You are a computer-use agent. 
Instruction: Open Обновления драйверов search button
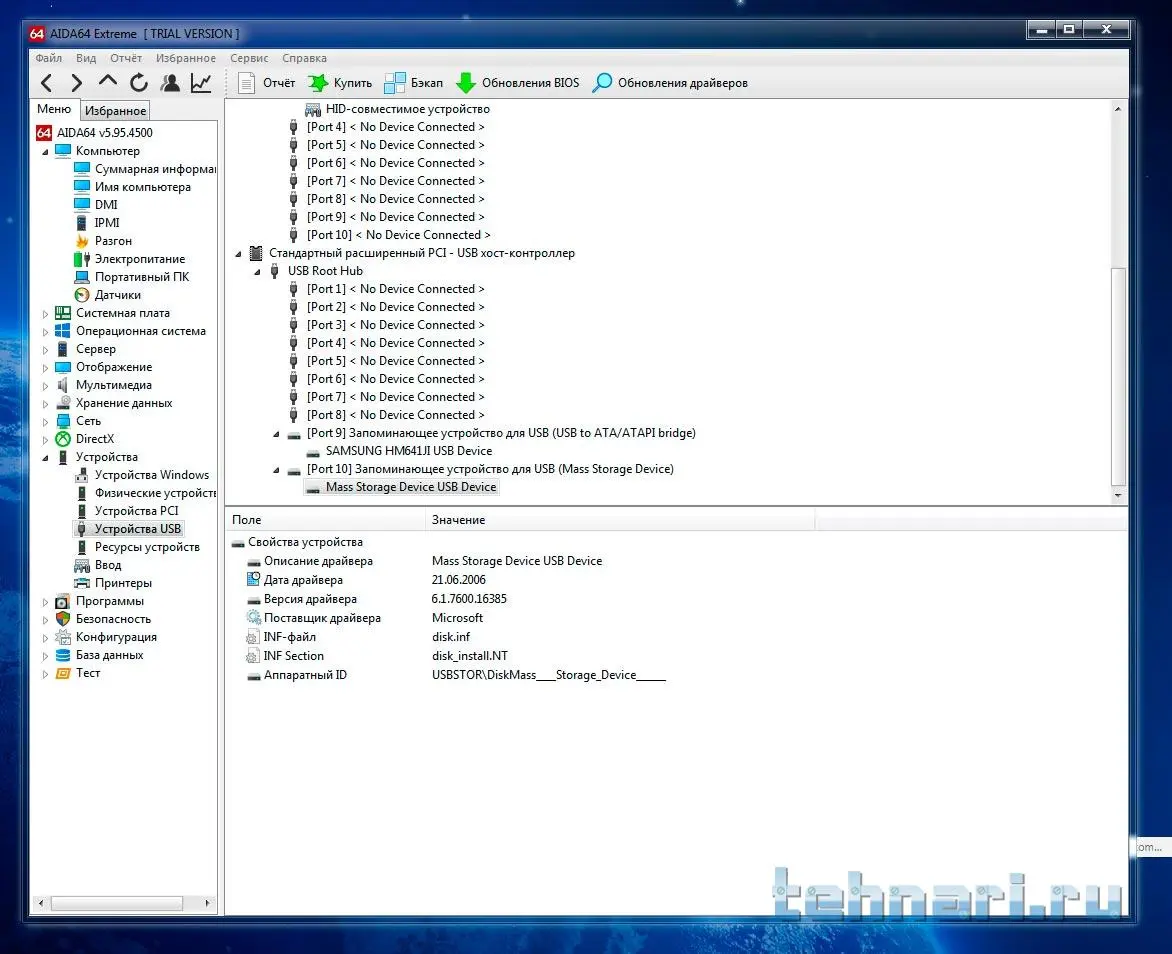pyautogui.click(x=670, y=83)
